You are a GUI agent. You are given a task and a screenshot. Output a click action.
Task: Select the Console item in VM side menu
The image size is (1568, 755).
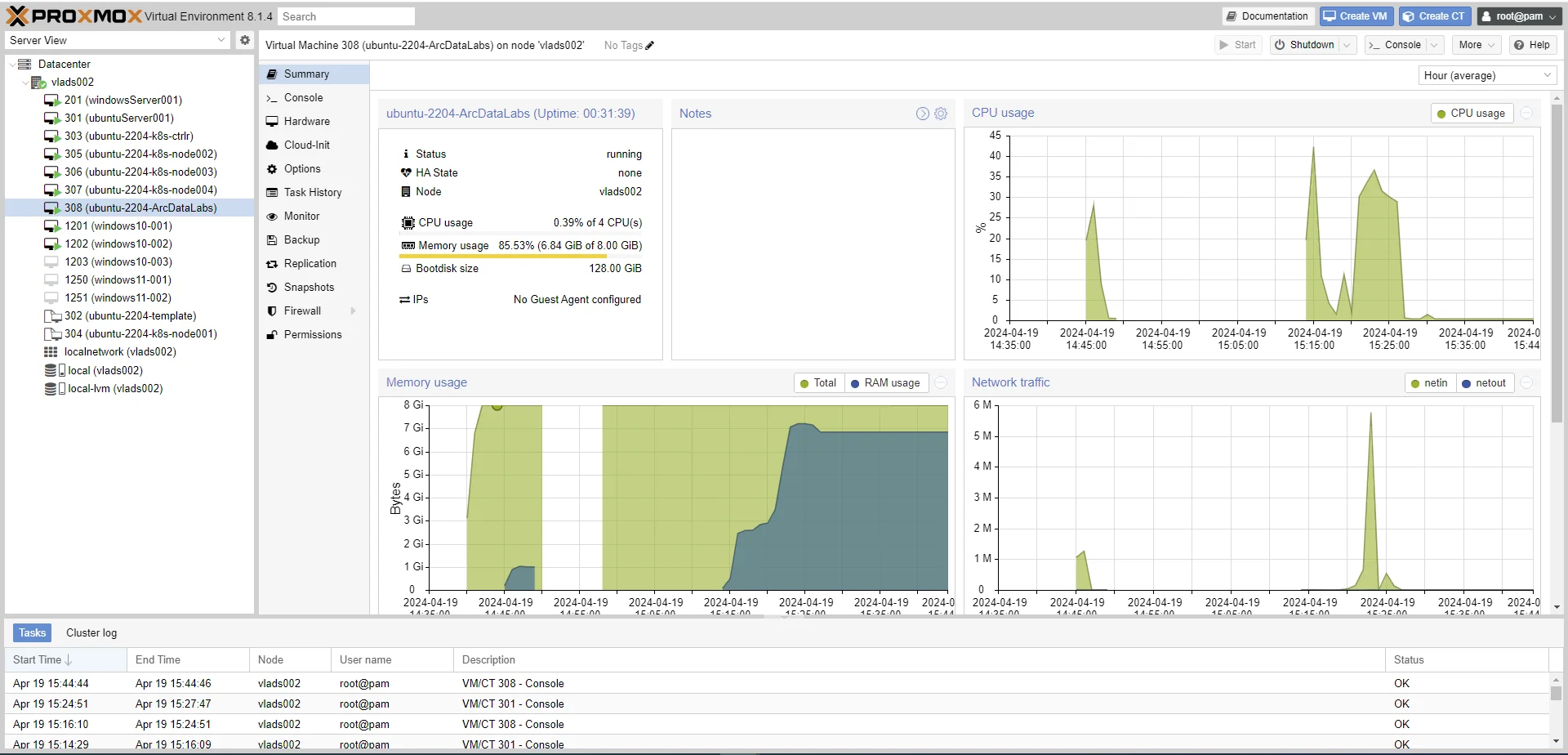[x=314, y=98]
